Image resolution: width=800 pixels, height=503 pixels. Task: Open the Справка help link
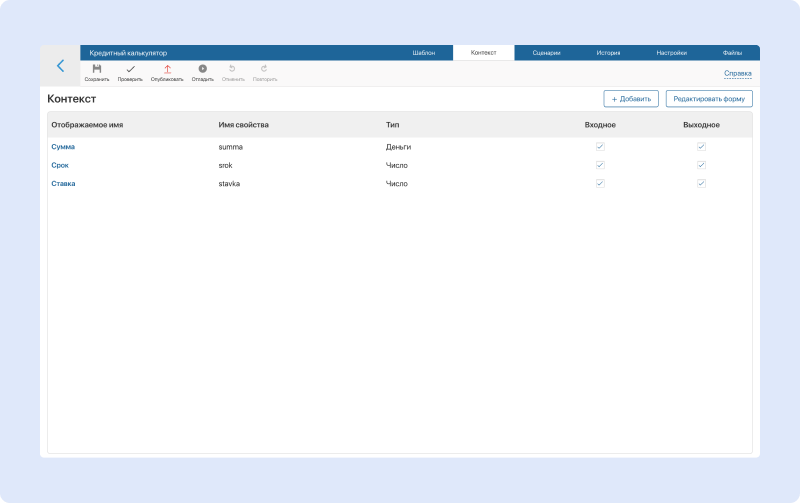coord(737,74)
